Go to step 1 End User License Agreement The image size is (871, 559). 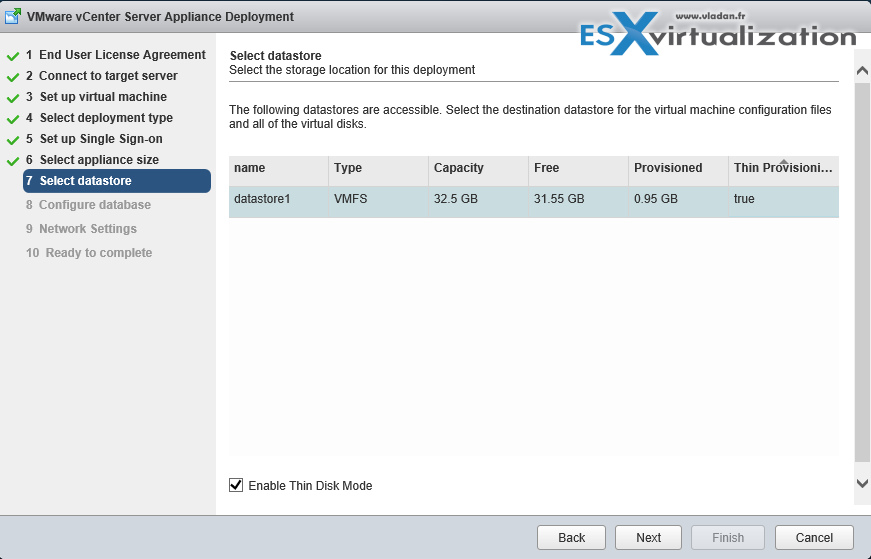(116, 54)
